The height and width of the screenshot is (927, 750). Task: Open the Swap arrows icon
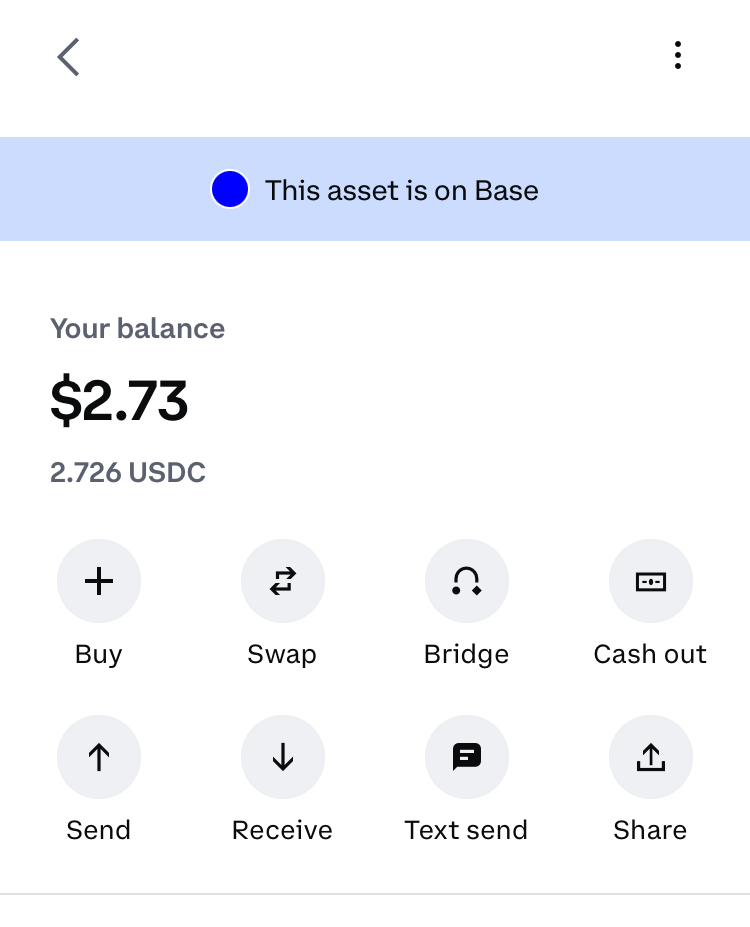283,581
